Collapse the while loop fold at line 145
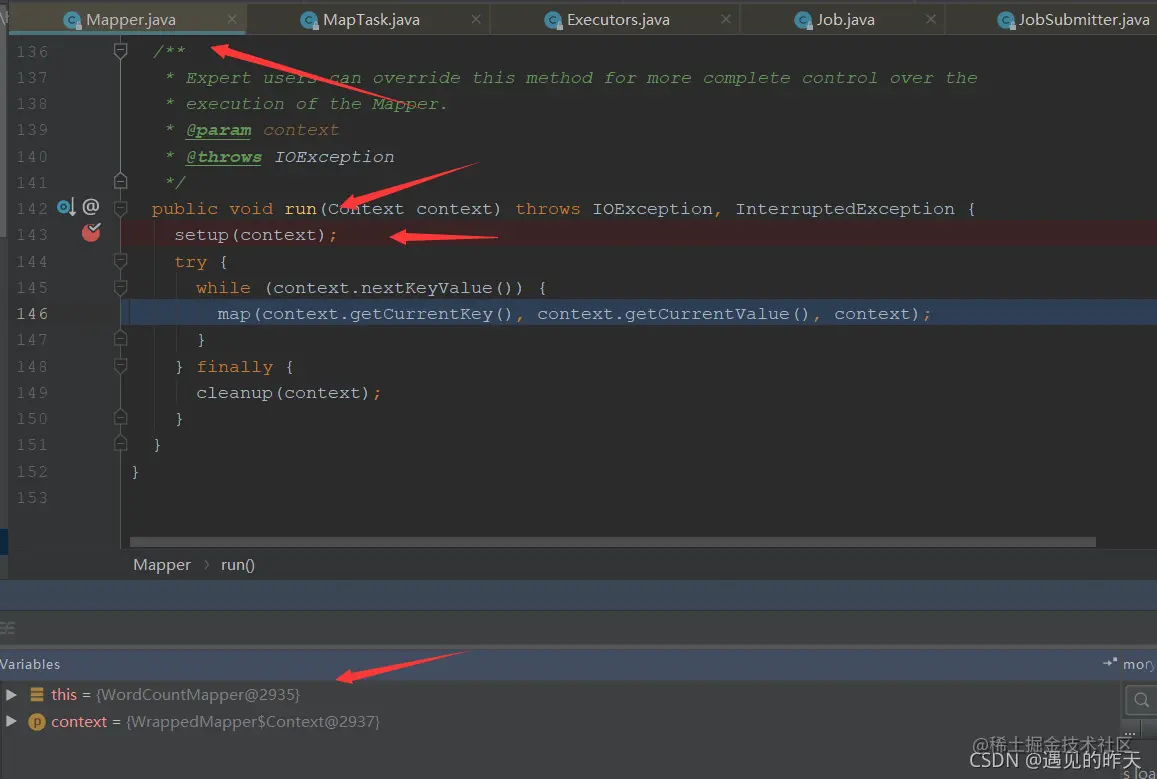This screenshot has height=779, width=1157. point(120,288)
